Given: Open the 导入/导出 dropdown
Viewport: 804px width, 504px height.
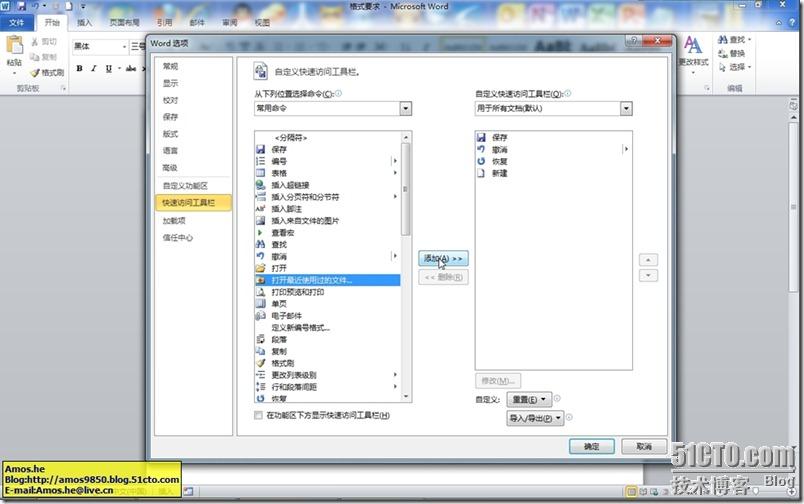Looking at the screenshot, I should [535, 418].
